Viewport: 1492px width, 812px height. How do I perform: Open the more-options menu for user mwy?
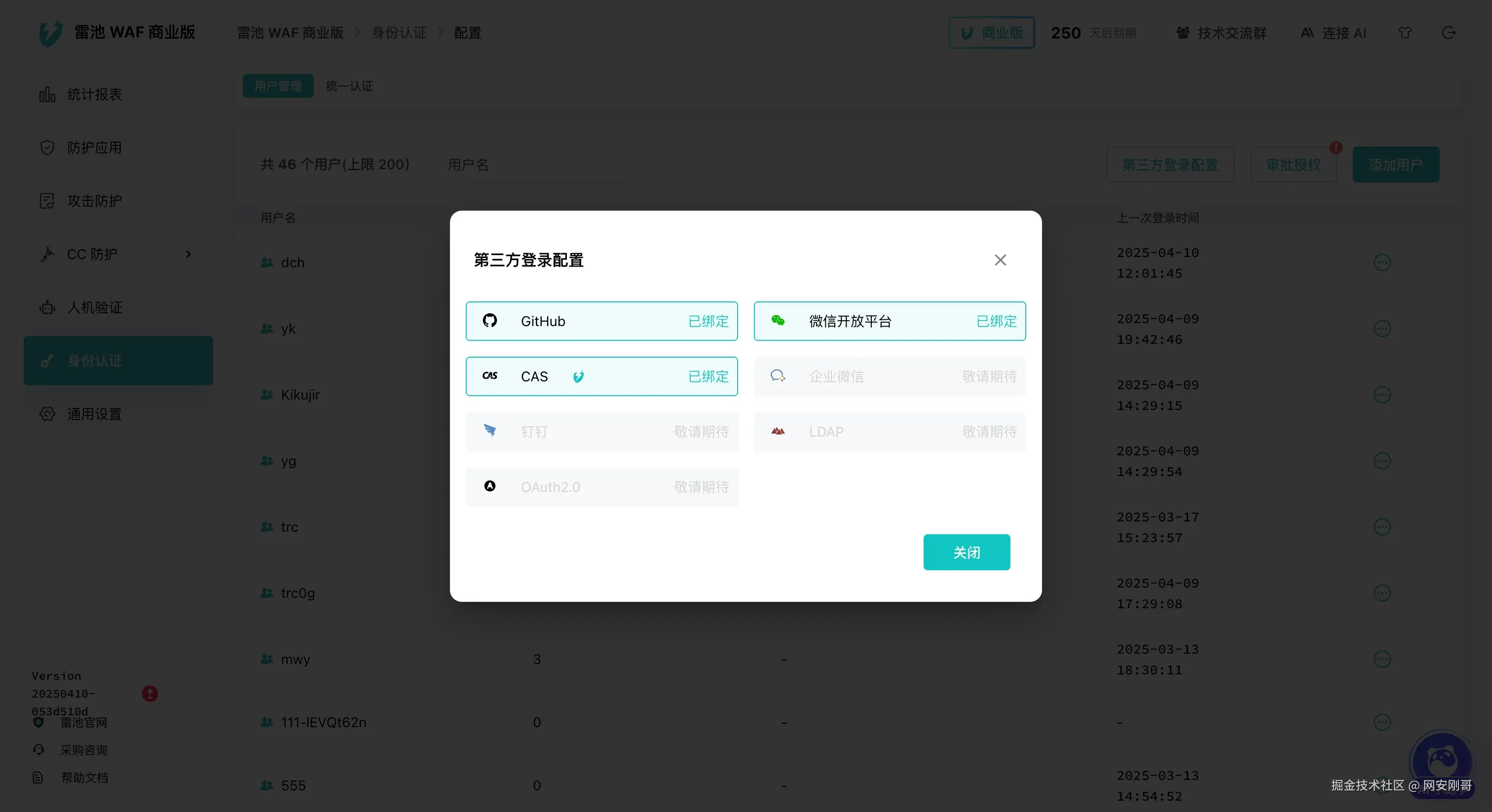pyautogui.click(x=1382, y=659)
